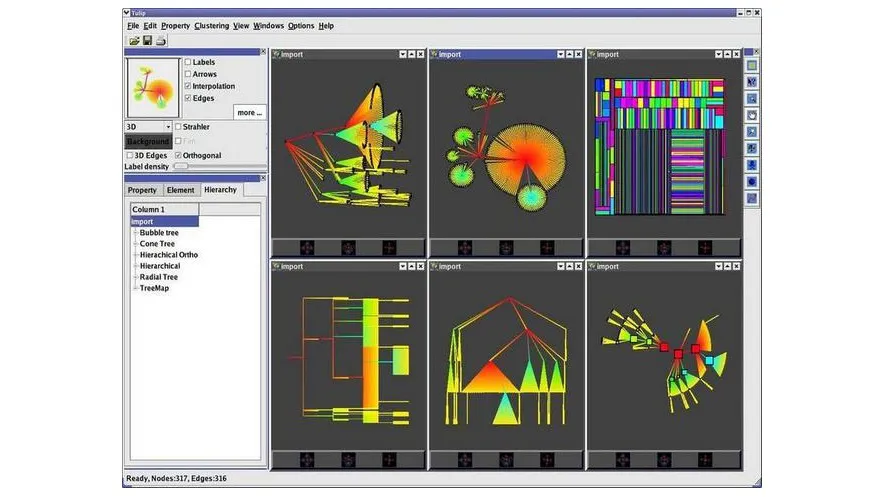Click the window menu icon in the Tulip title bar
The image size is (884, 497).
(x=126, y=12)
